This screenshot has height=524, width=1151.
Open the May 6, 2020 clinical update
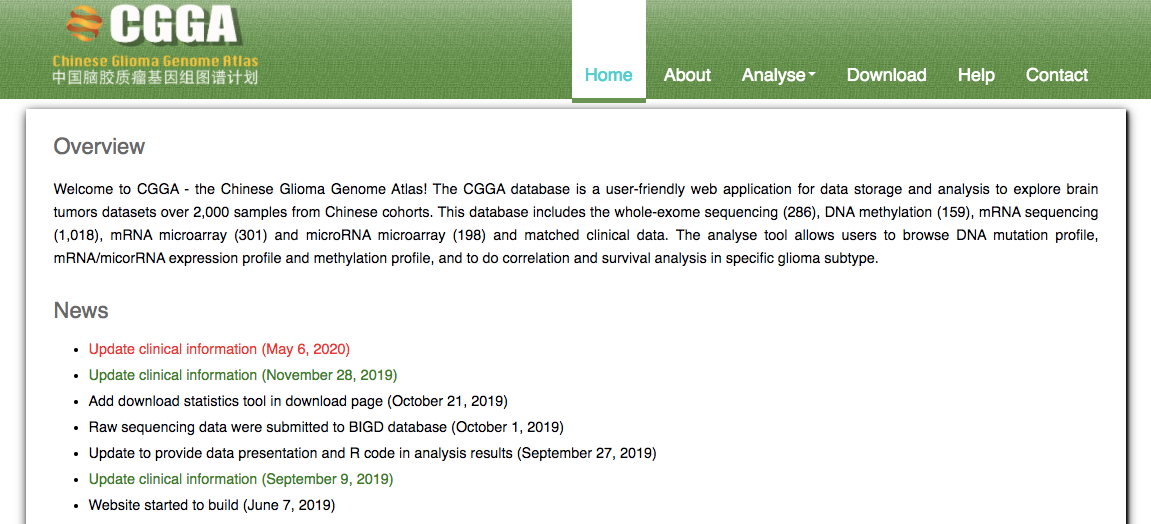(x=219, y=349)
